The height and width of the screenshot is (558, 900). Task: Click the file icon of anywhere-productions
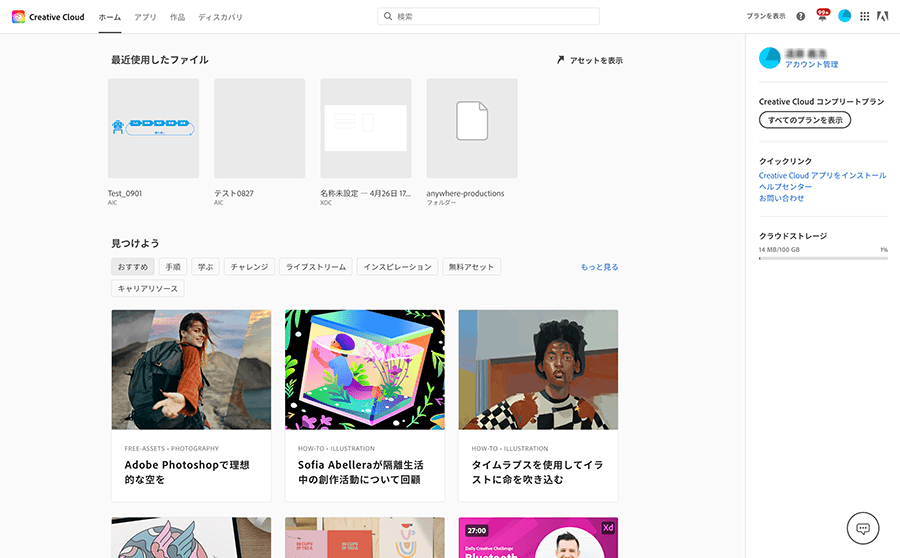point(472,121)
